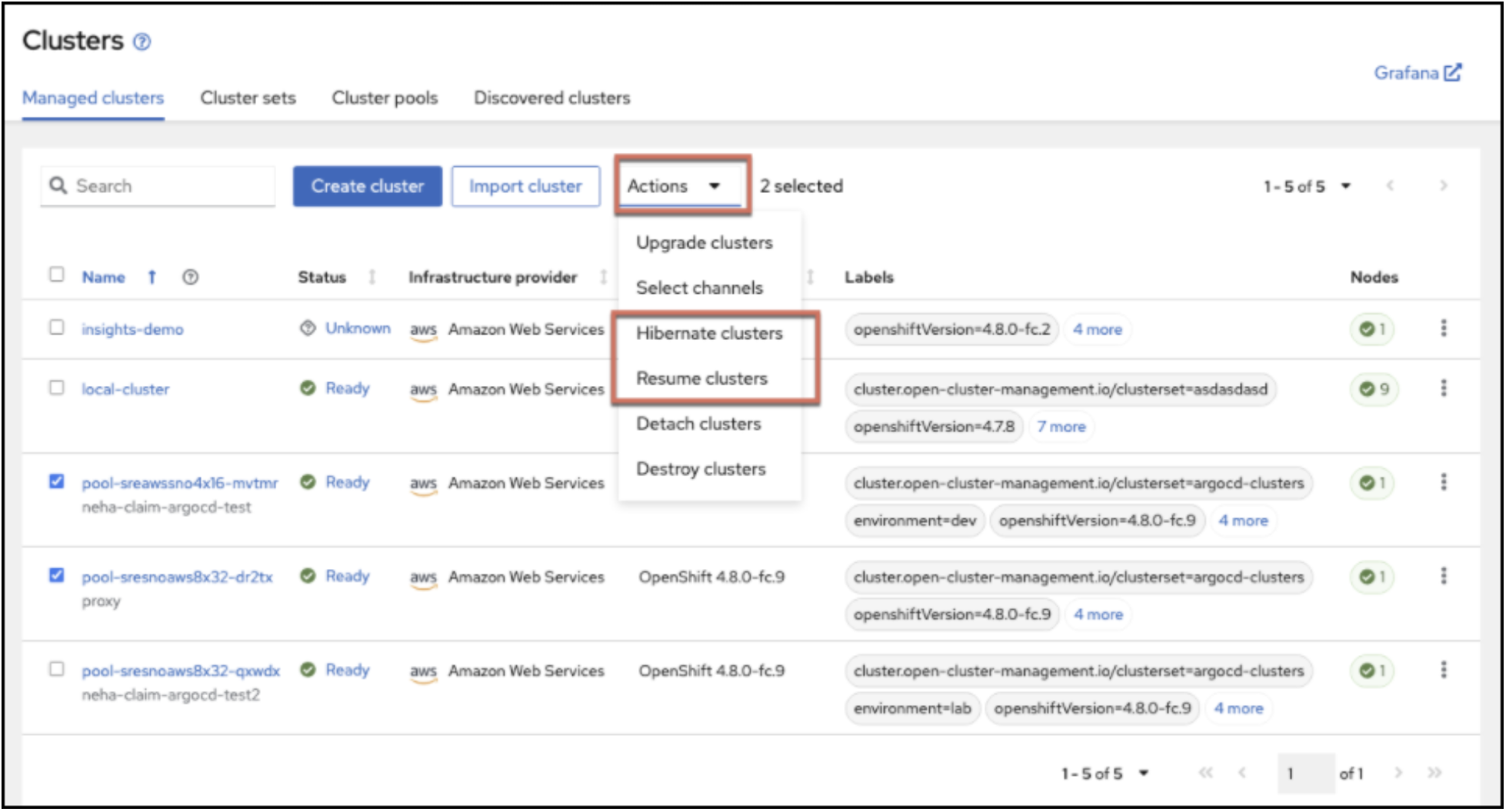Expand the top 1-5 of 5 pagination dropdown
The height and width of the screenshot is (812, 1506).
pyautogui.click(x=1345, y=186)
